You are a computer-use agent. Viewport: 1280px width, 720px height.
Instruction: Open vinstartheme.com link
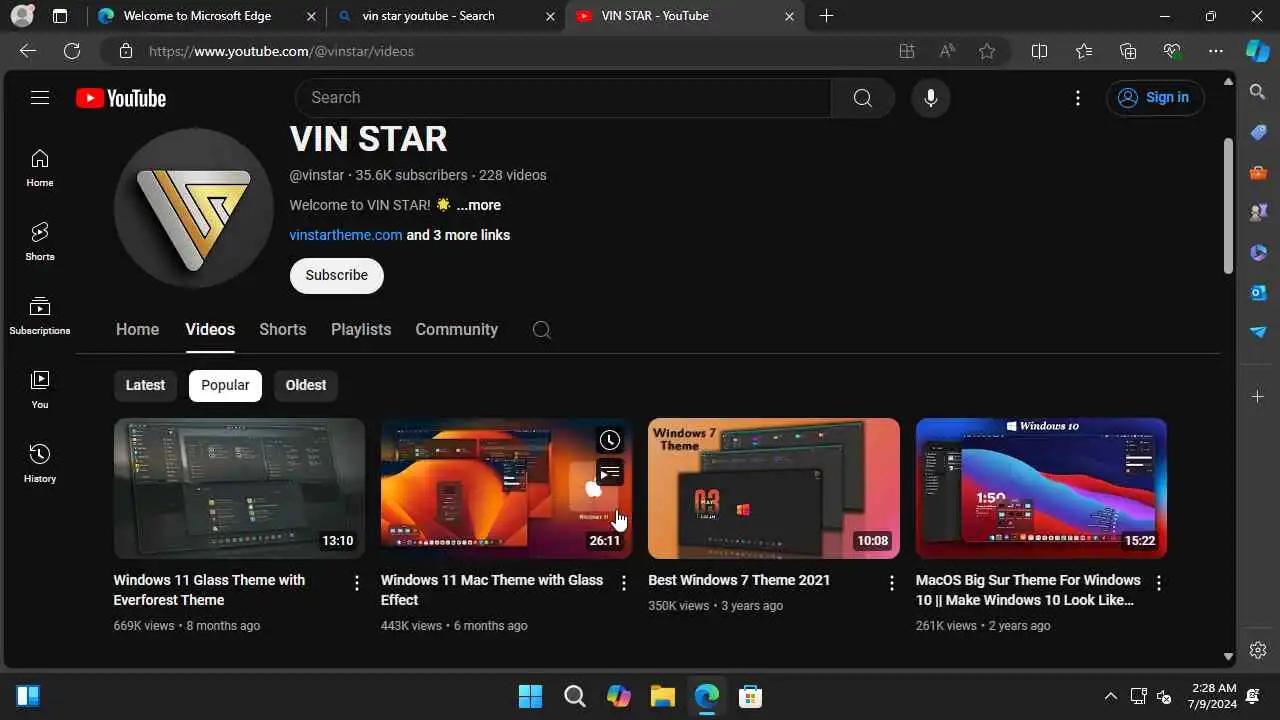[346, 235]
